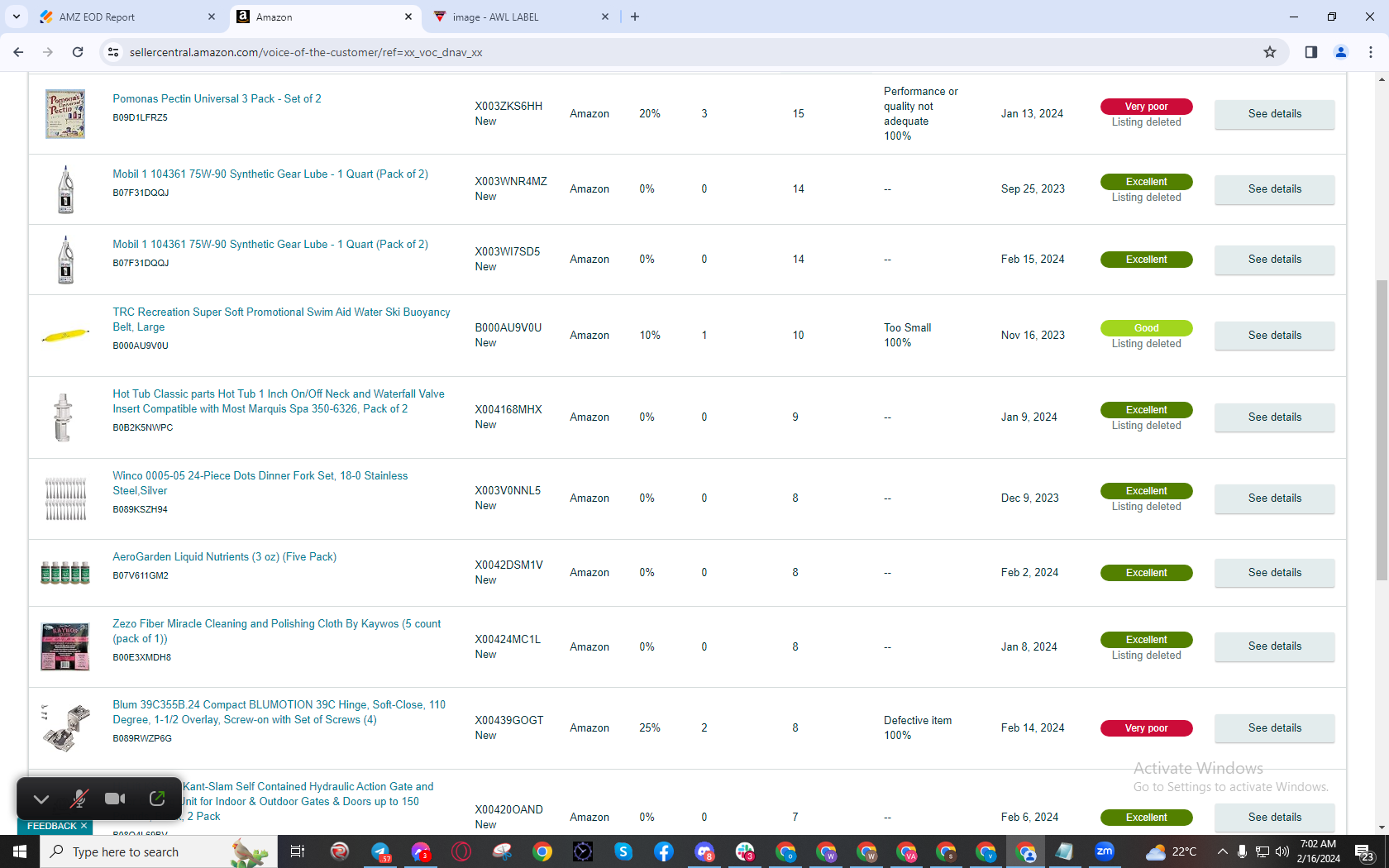Open Zezo Fiber Miracle Cleaning Cloth link
1389x868 pixels.
(x=277, y=631)
